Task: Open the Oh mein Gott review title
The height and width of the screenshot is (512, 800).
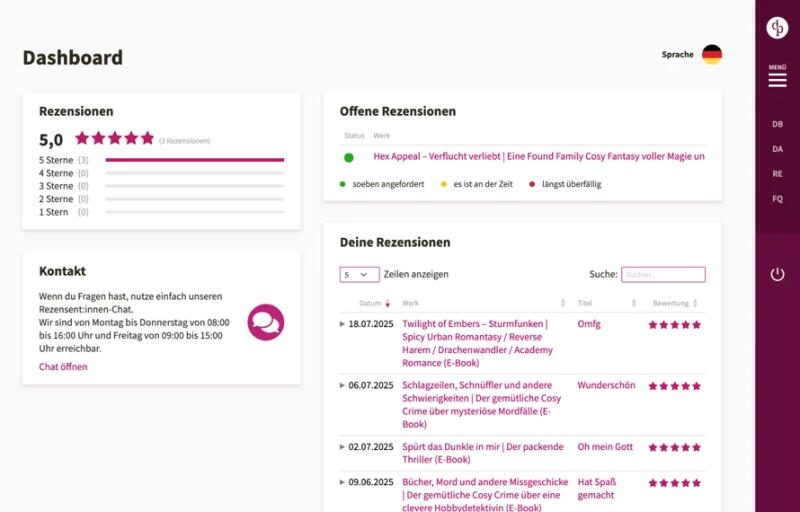Action: pyautogui.click(x=605, y=447)
